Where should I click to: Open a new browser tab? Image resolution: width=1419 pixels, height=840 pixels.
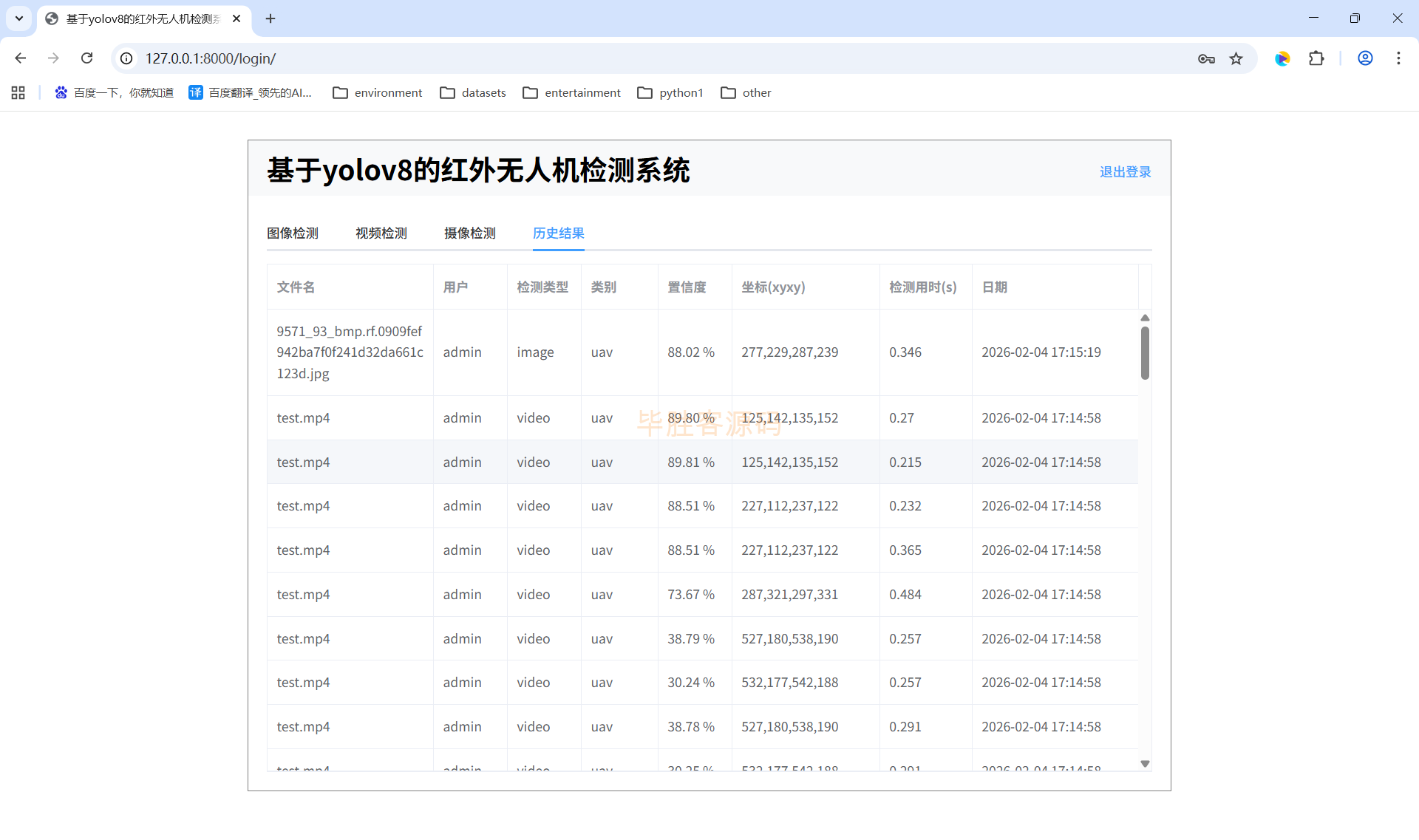(x=270, y=18)
